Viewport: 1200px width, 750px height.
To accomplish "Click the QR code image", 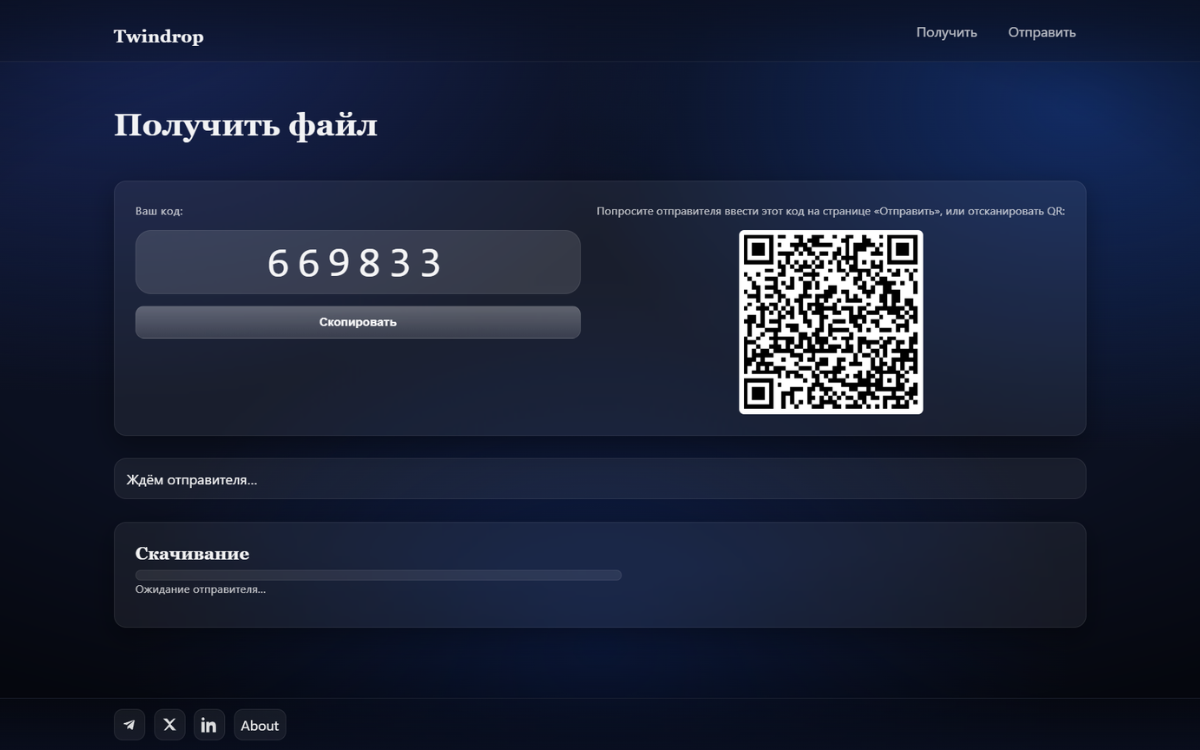I will point(831,322).
